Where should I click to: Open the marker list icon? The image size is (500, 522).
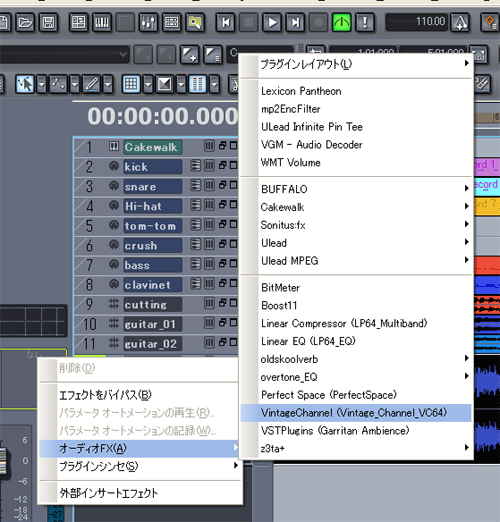[213, 54]
